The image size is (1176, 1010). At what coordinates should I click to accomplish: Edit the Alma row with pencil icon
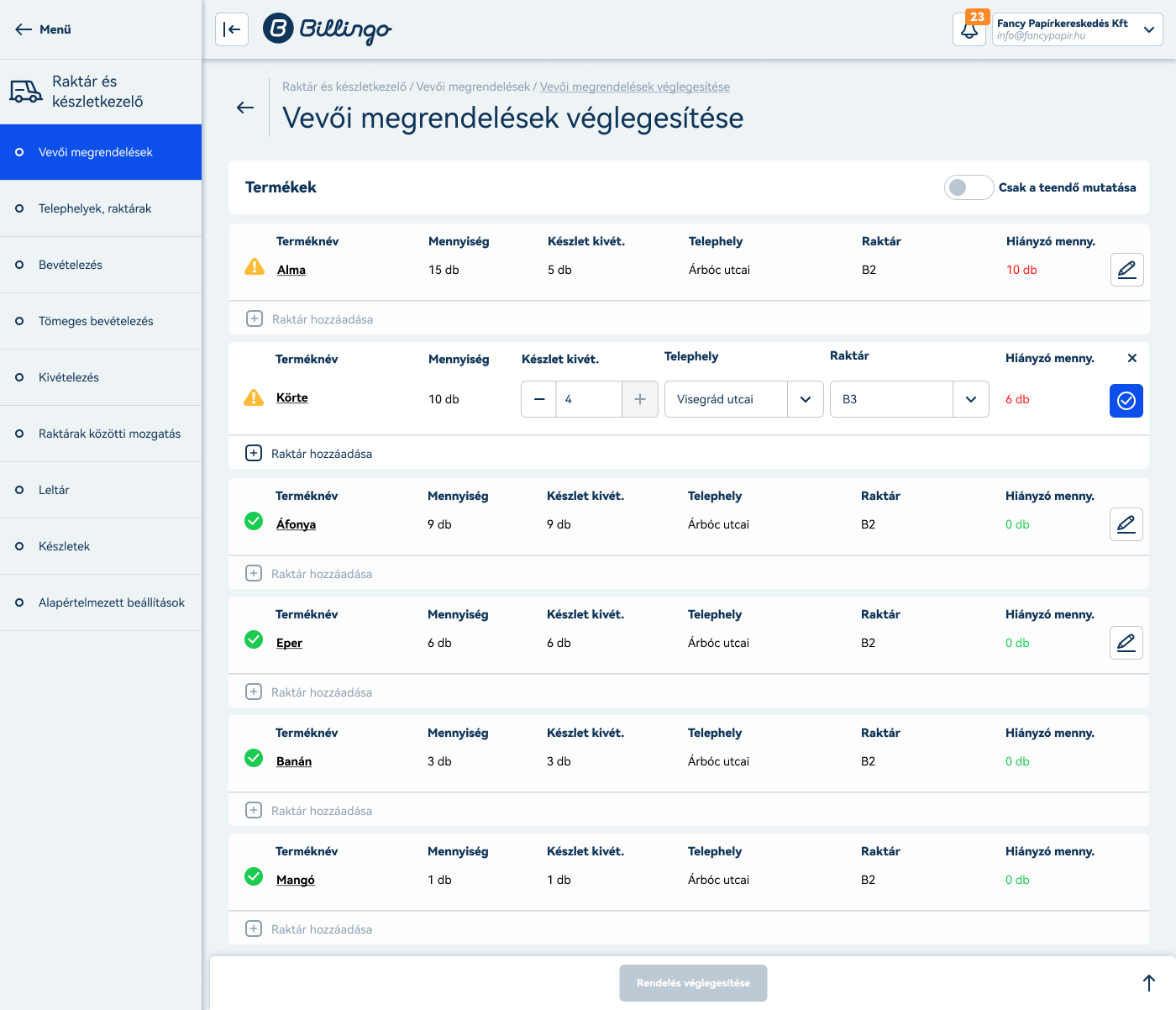1127,270
